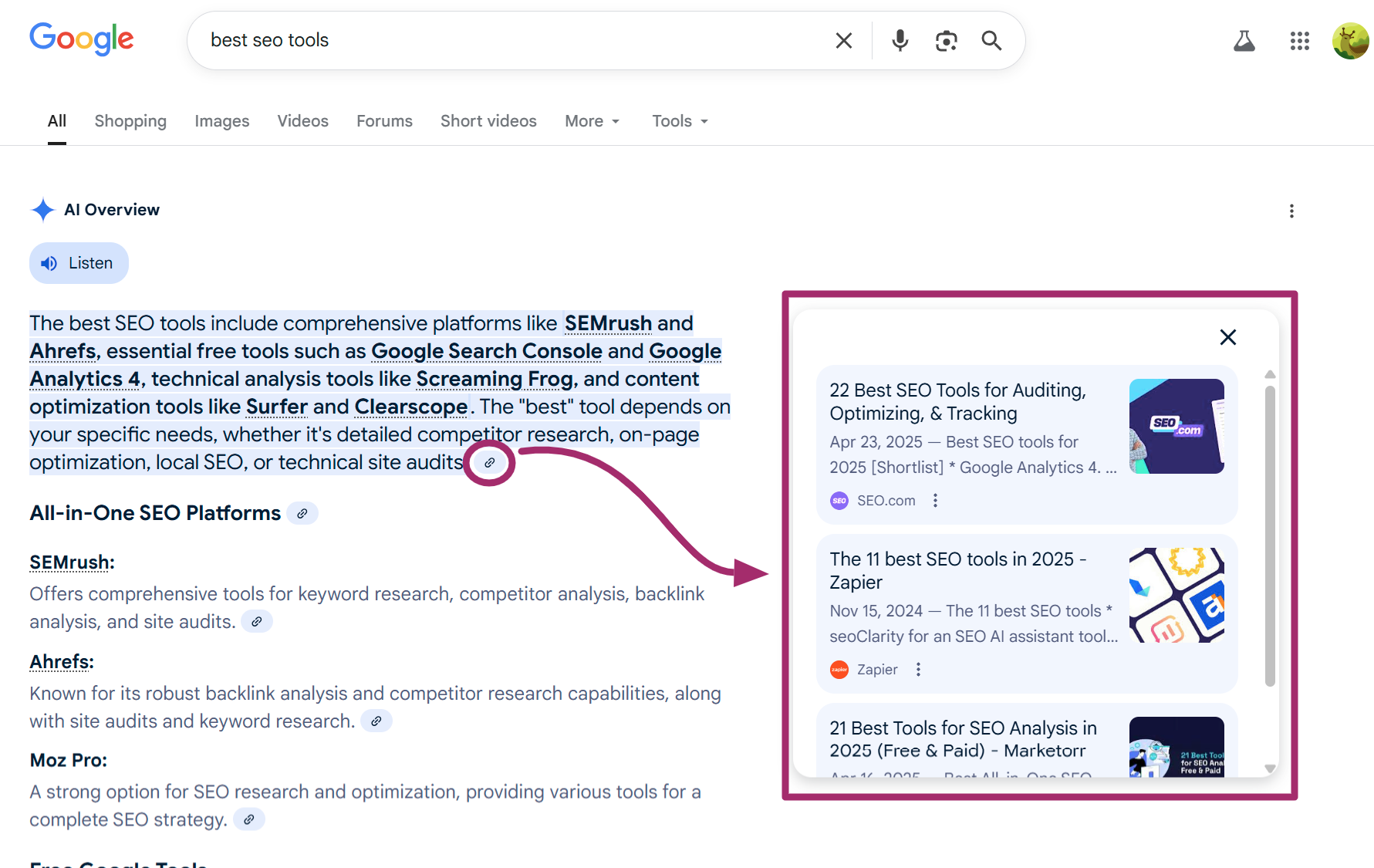Open source link beside All-in-One SEO Platforms
This screenshot has width=1374, height=868.
[x=302, y=513]
